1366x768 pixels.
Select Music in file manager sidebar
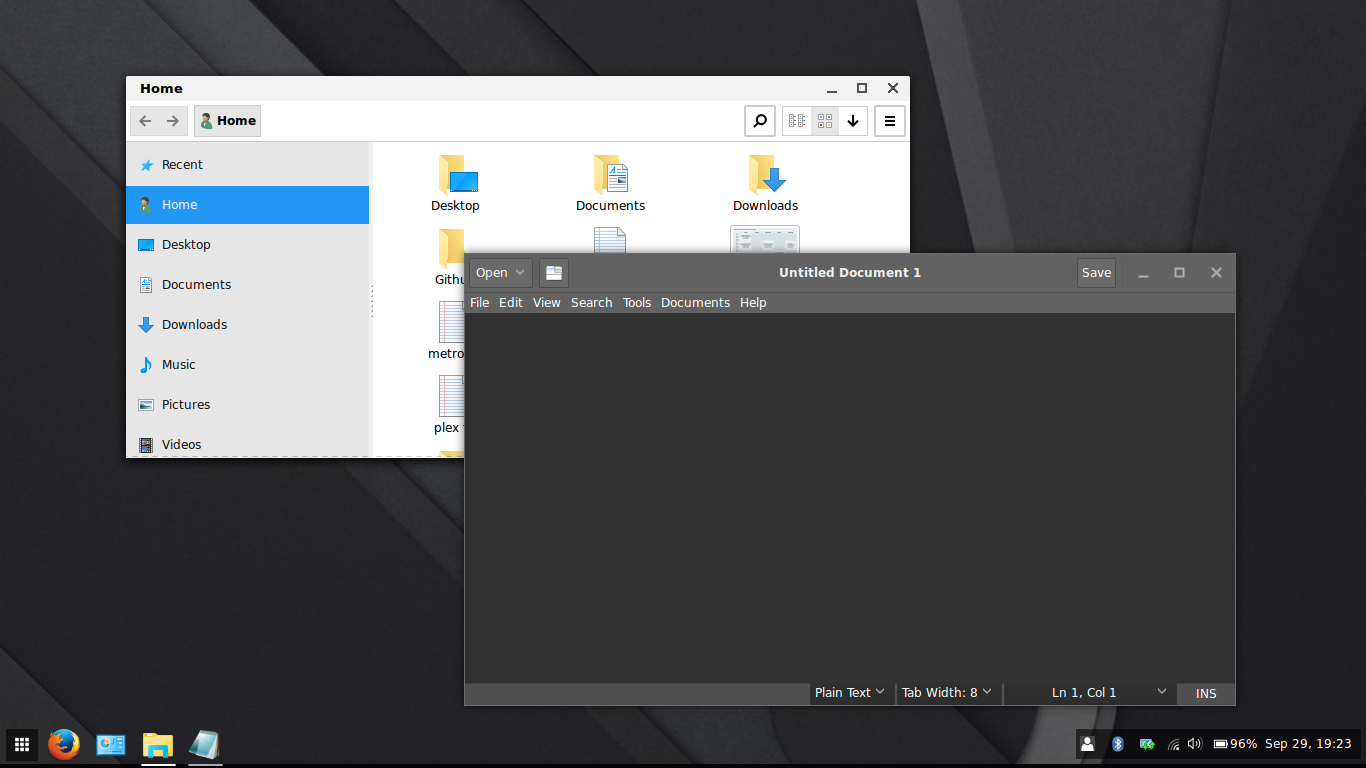coord(248,365)
